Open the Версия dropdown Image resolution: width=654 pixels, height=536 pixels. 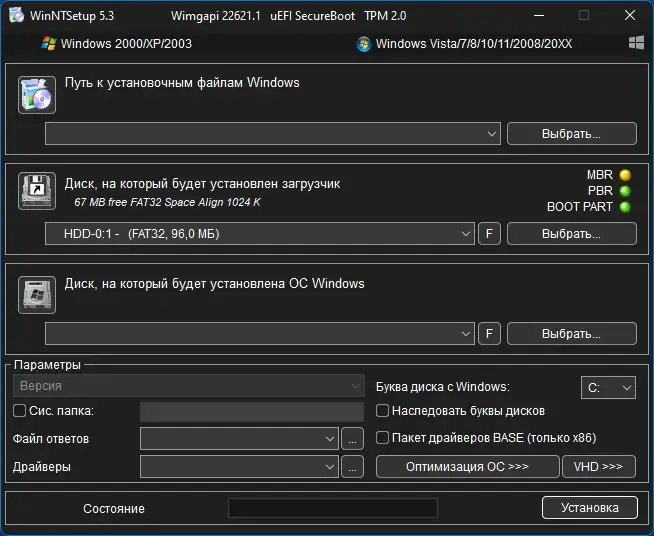pyautogui.click(x=189, y=385)
